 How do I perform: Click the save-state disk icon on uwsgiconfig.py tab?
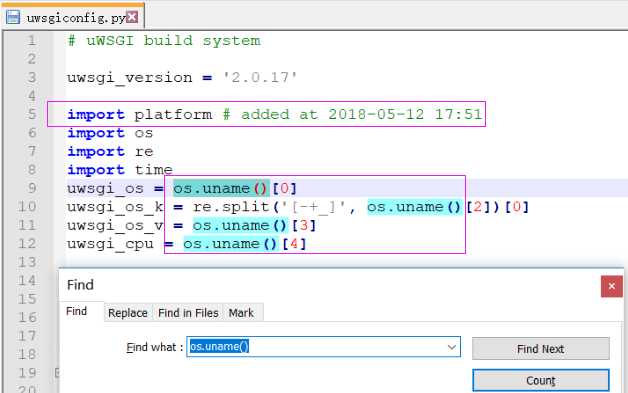(x=13, y=17)
